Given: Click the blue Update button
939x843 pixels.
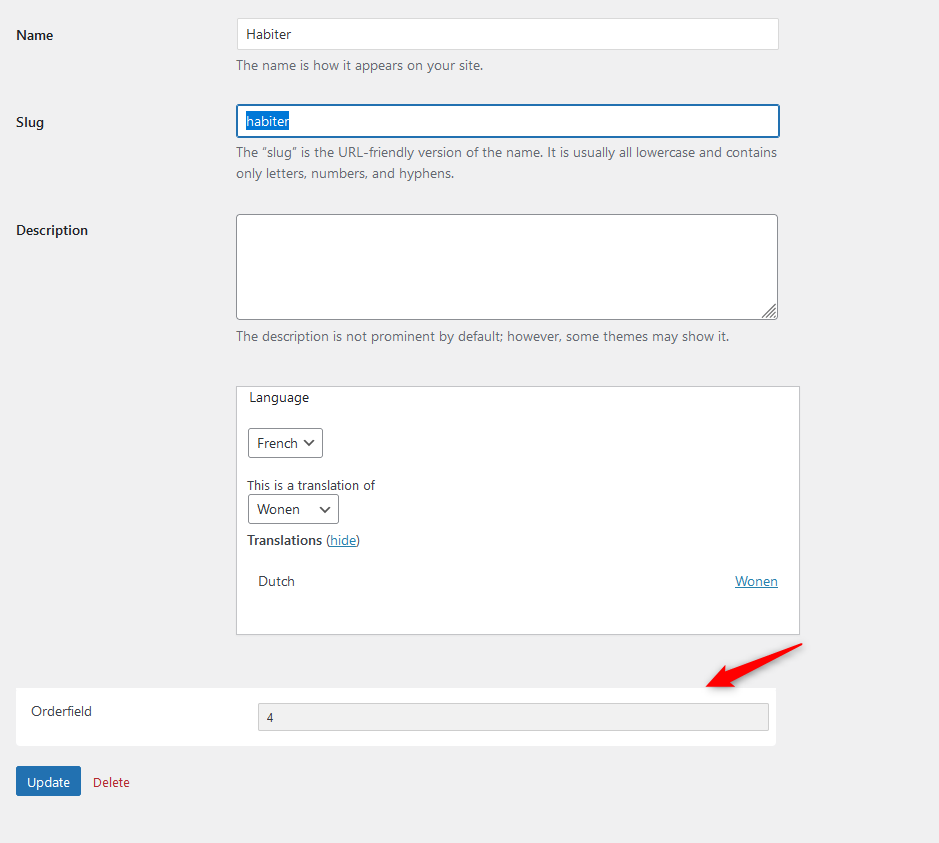Looking at the screenshot, I should [x=49, y=781].
